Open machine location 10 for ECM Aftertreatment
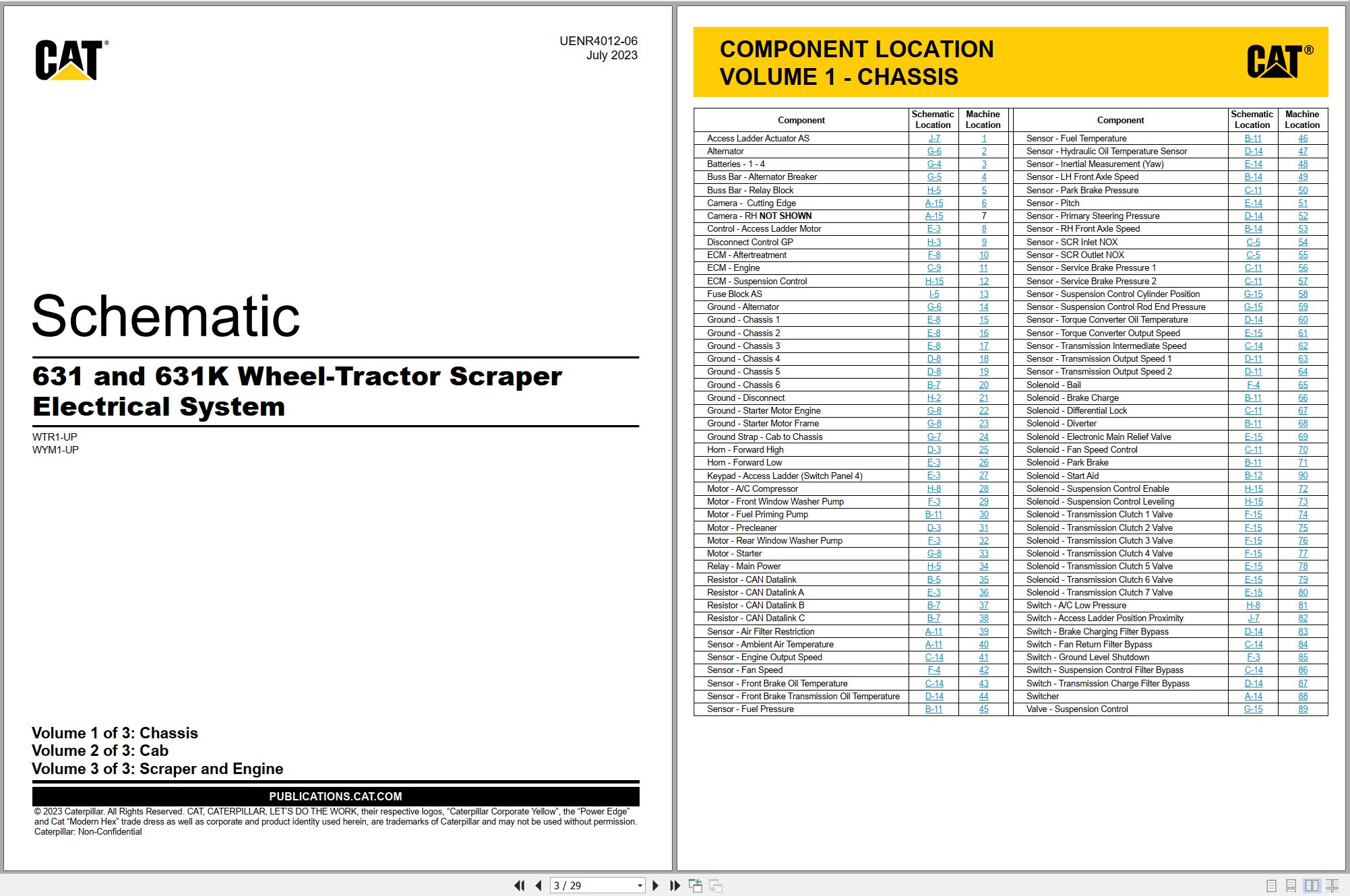1350x896 pixels. [x=984, y=255]
